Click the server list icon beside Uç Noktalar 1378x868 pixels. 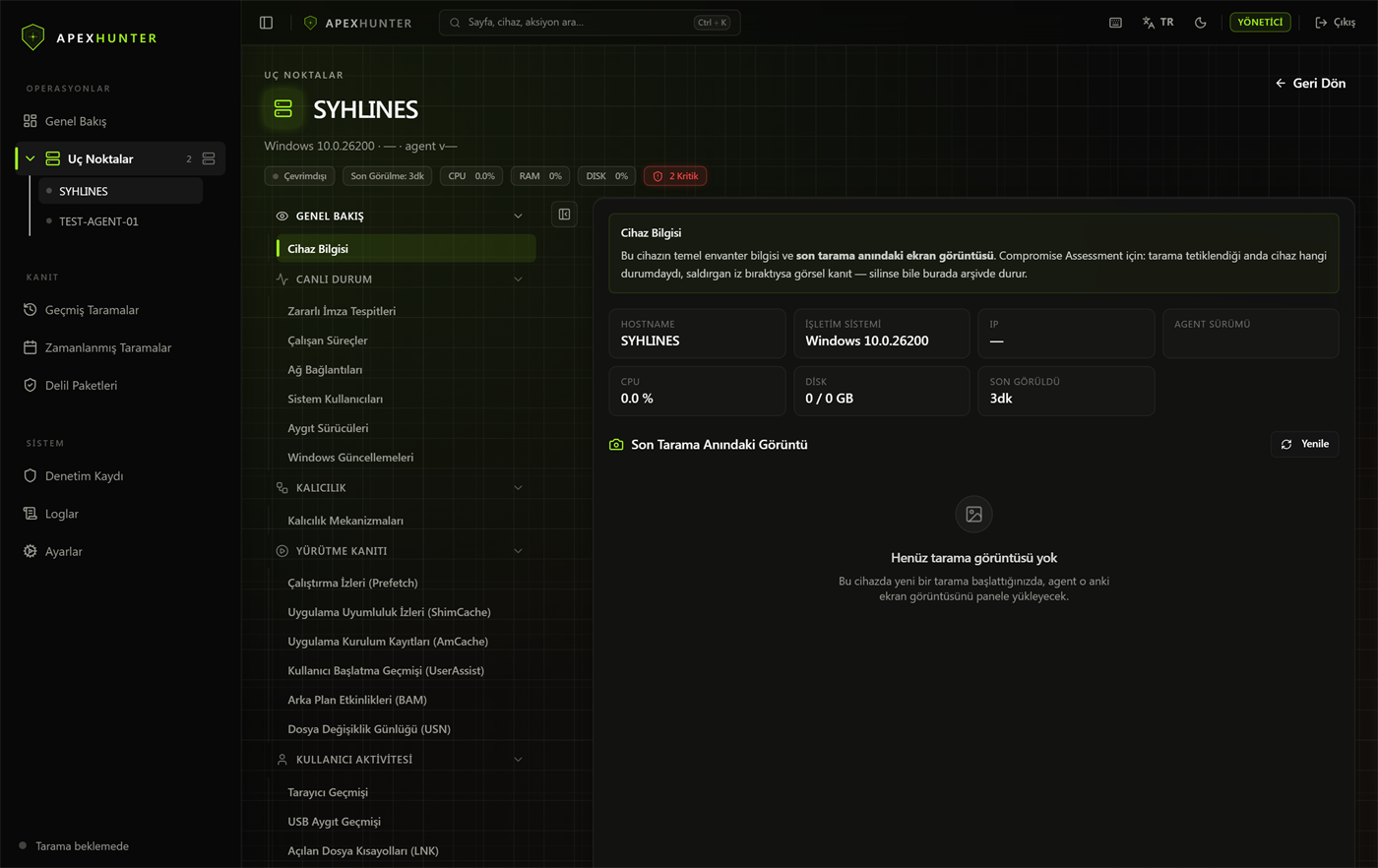209,158
